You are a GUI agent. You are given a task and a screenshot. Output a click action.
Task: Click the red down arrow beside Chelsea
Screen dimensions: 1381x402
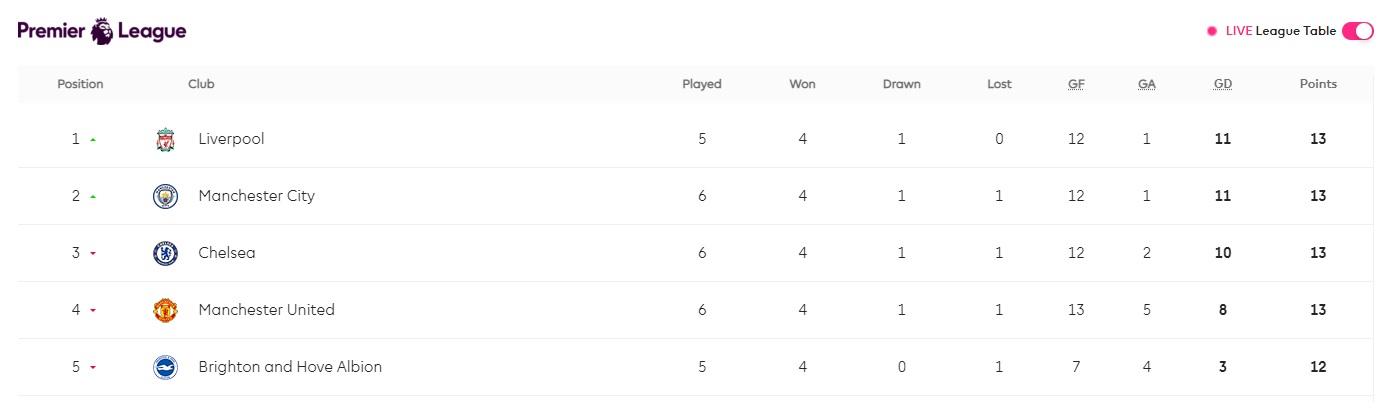tap(93, 254)
